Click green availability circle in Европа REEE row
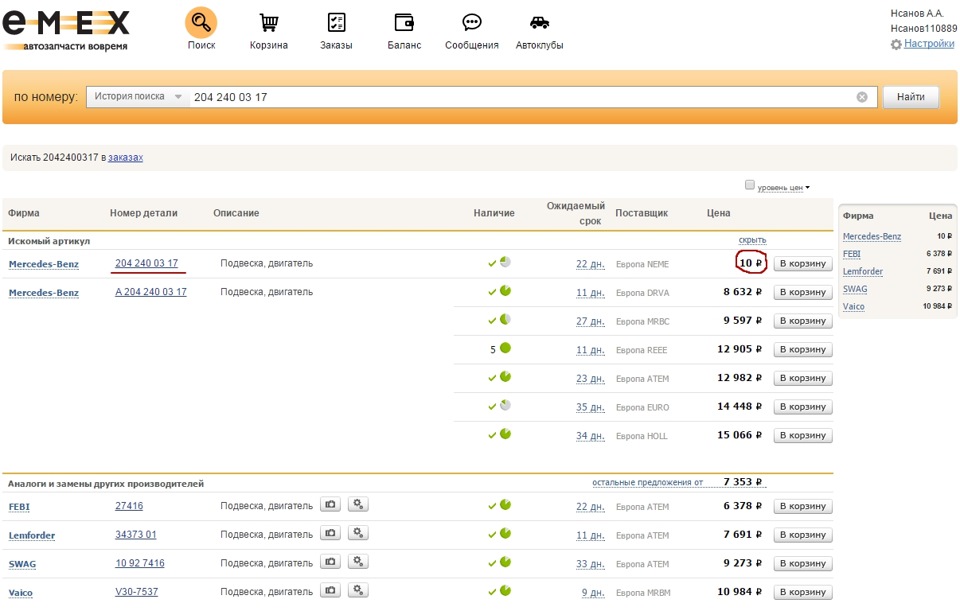960x611 pixels. point(505,348)
